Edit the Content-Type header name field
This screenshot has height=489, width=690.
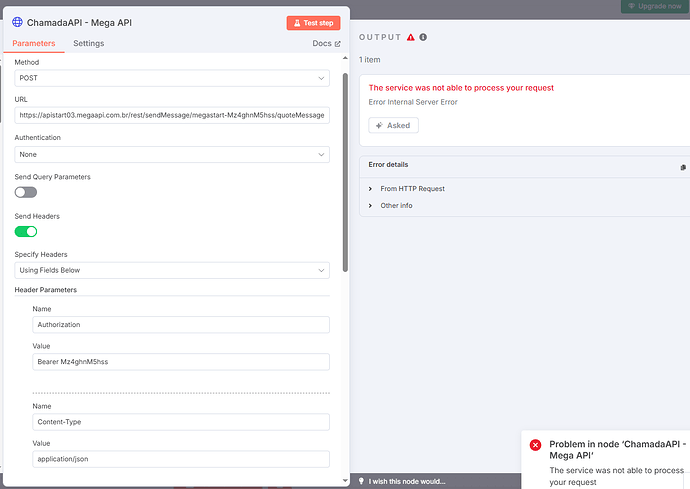pyautogui.click(x=181, y=422)
